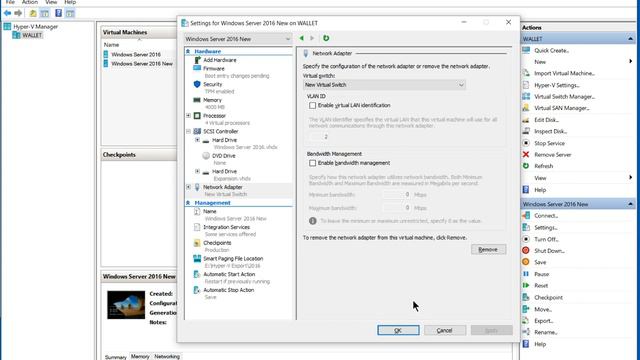Collapse the WALLET actions group

[631, 39]
